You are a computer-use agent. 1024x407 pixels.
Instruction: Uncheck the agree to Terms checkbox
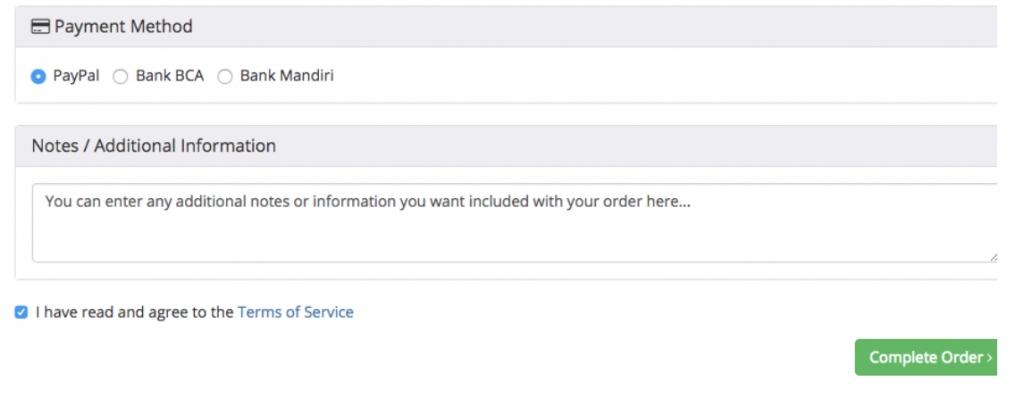22,312
